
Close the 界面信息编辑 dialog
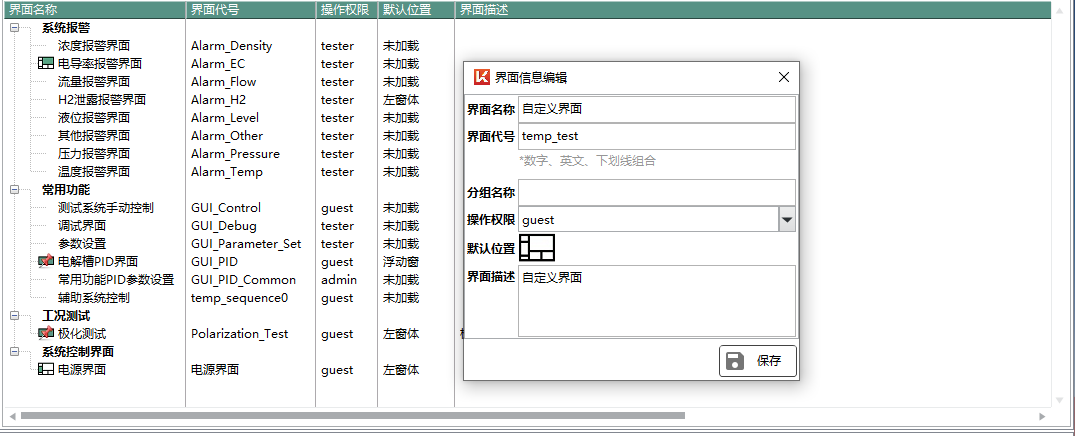[x=784, y=77]
